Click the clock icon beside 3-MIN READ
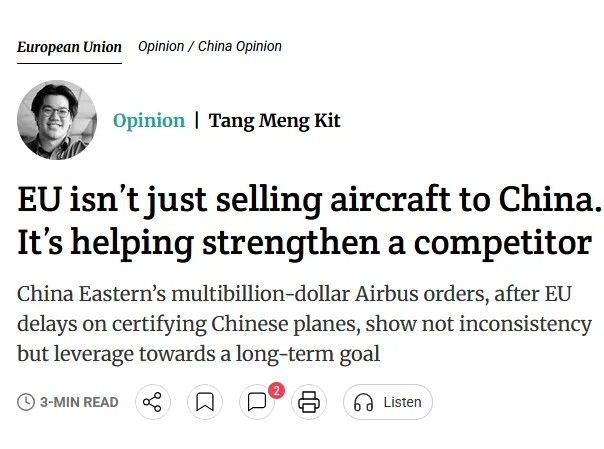This screenshot has height=449, width=604. point(26,402)
